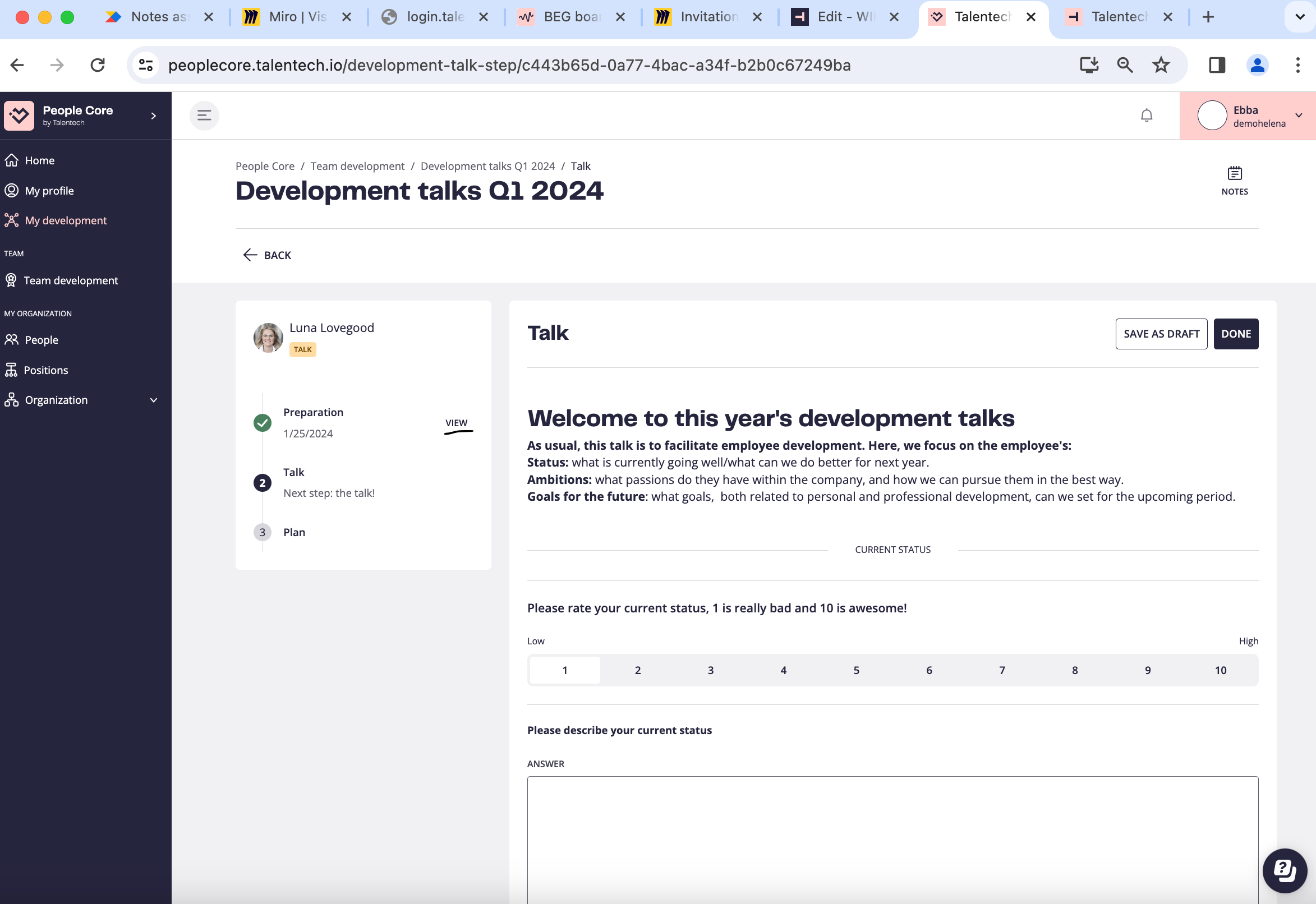Switch to the Notes browser tab
Image resolution: width=1316 pixels, height=904 pixels.
[x=160, y=17]
